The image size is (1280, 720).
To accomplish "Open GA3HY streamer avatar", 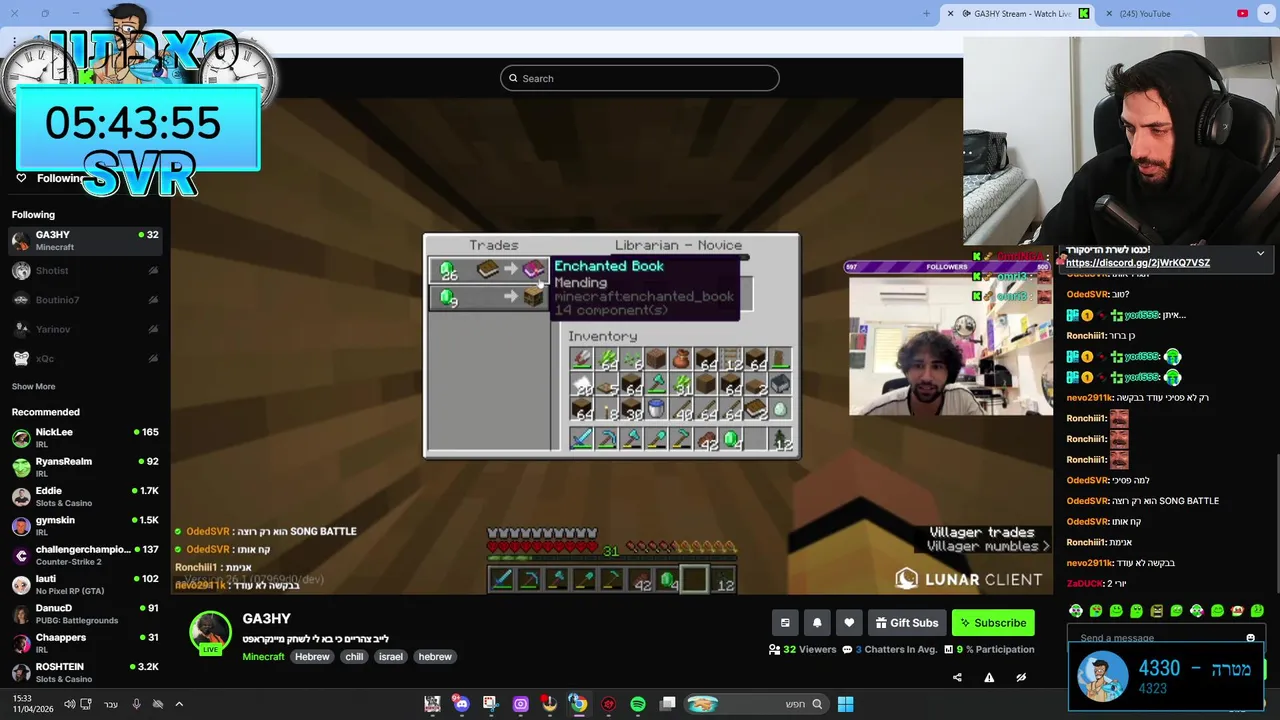I will [210, 633].
